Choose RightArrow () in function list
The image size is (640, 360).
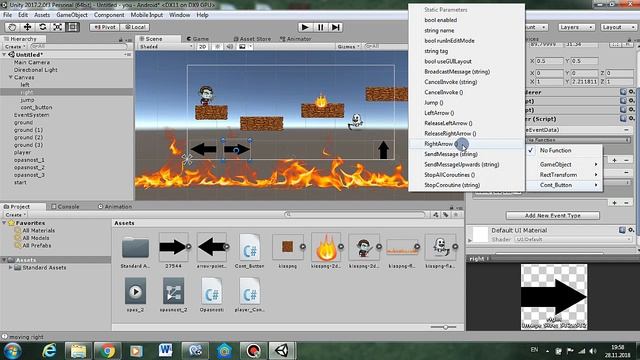tap(466, 144)
